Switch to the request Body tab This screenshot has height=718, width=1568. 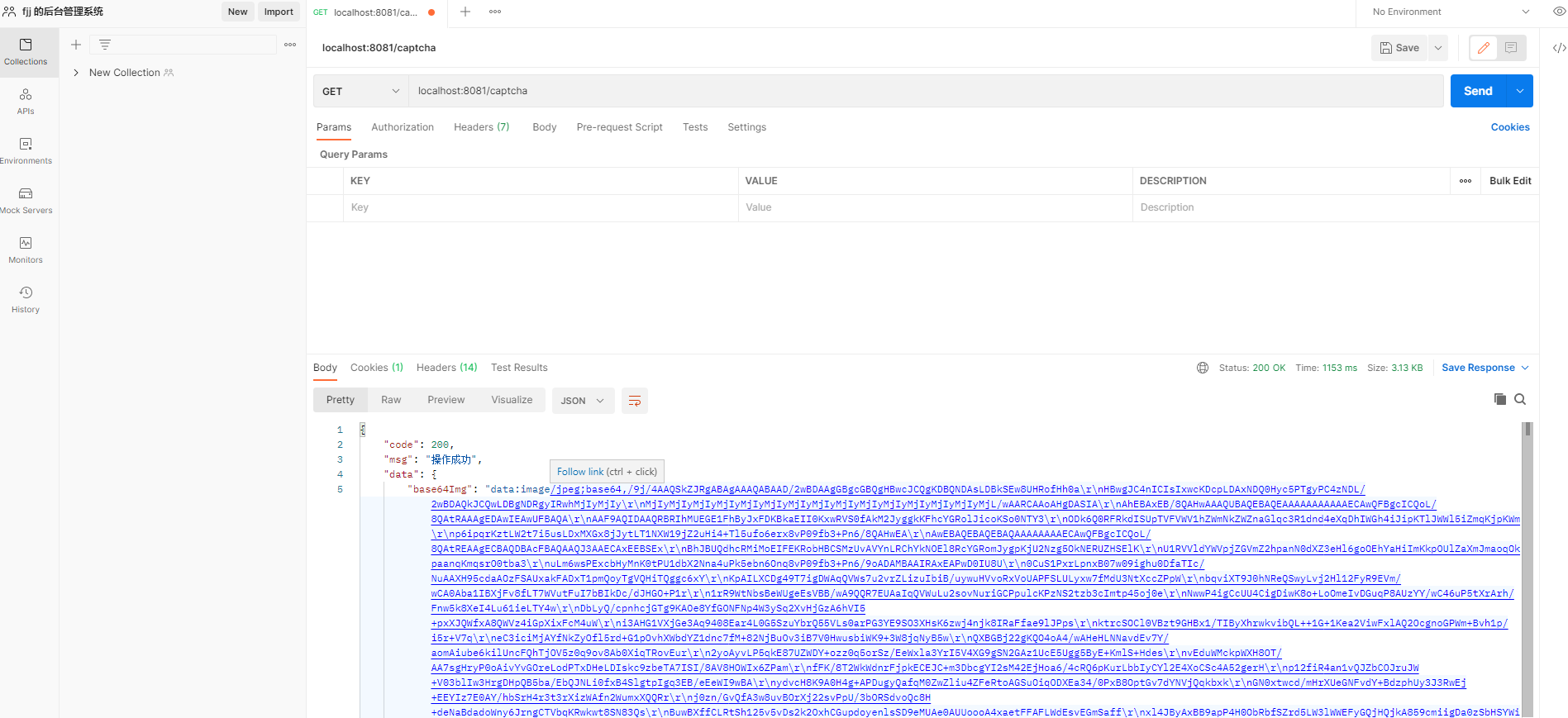(x=545, y=127)
